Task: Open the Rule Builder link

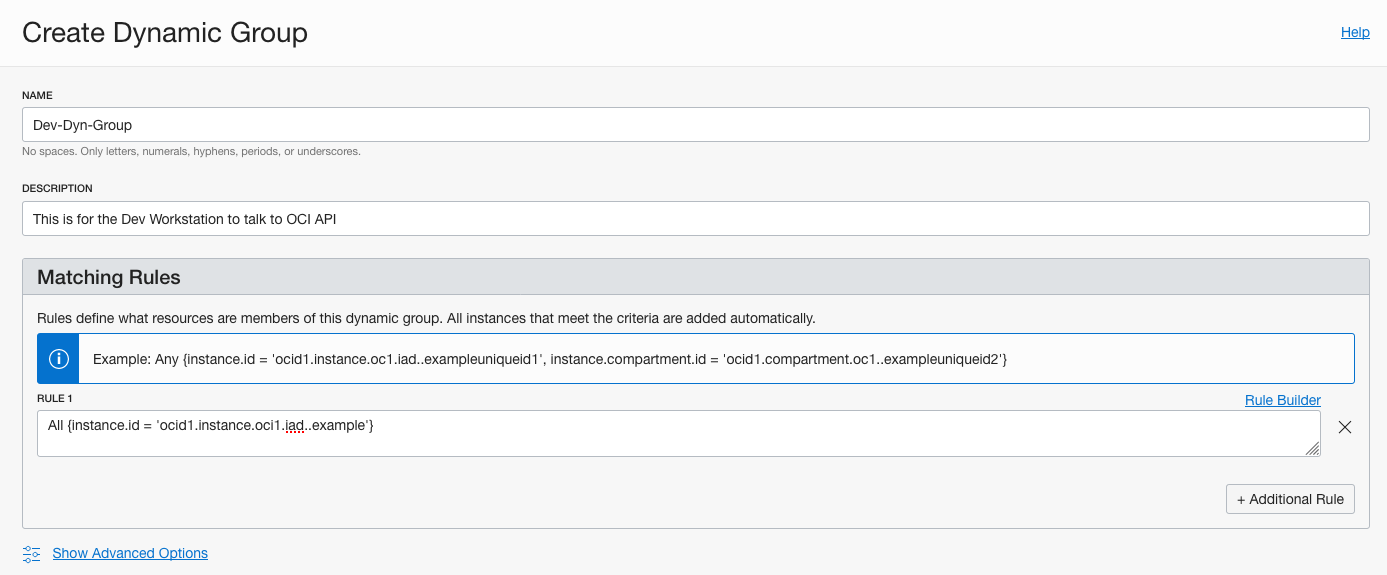Action: click(x=1282, y=400)
